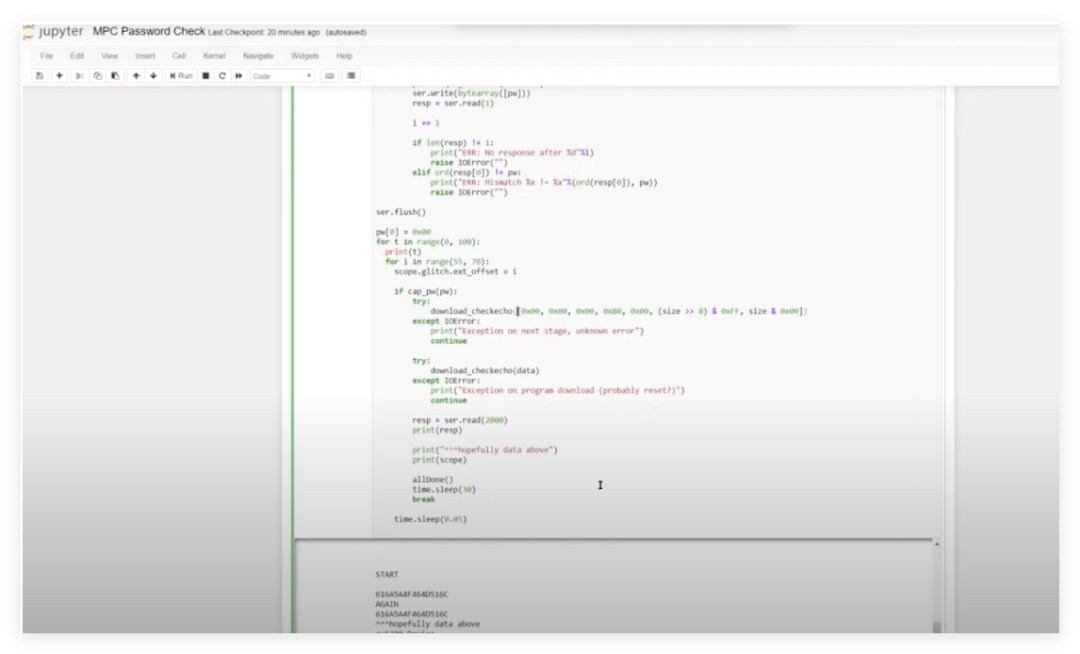Interrupt the kernel with stop icon
The height and width of the screenshot is (654, 1080).
pyautogui.click(x=206, y=76)
